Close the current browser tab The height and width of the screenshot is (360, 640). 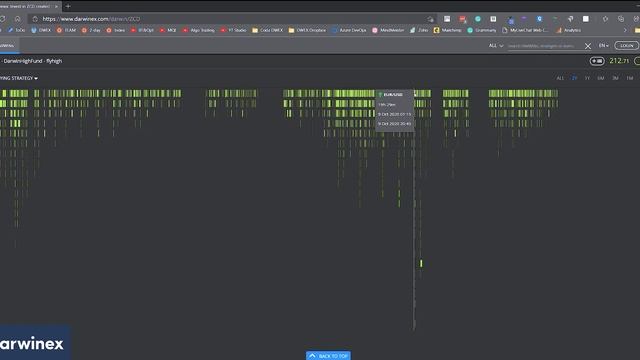pyautogui.click(x=56, y=6)
